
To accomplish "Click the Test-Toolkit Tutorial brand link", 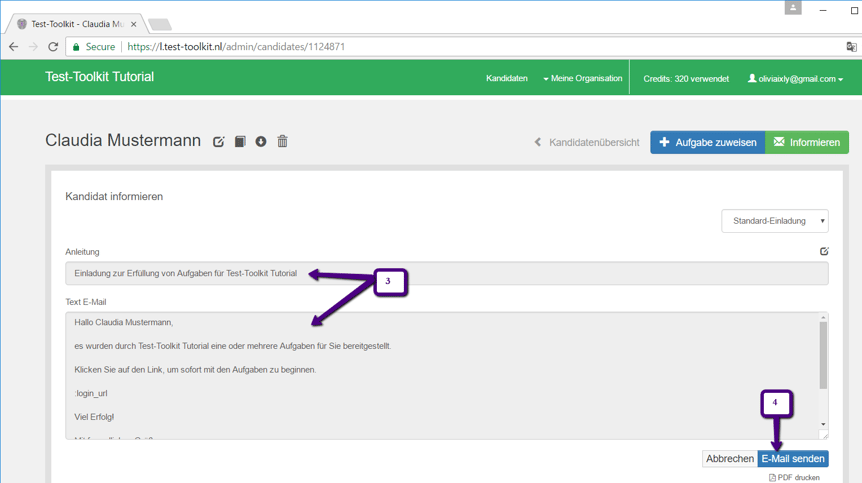I will click(x=100, y=77).
